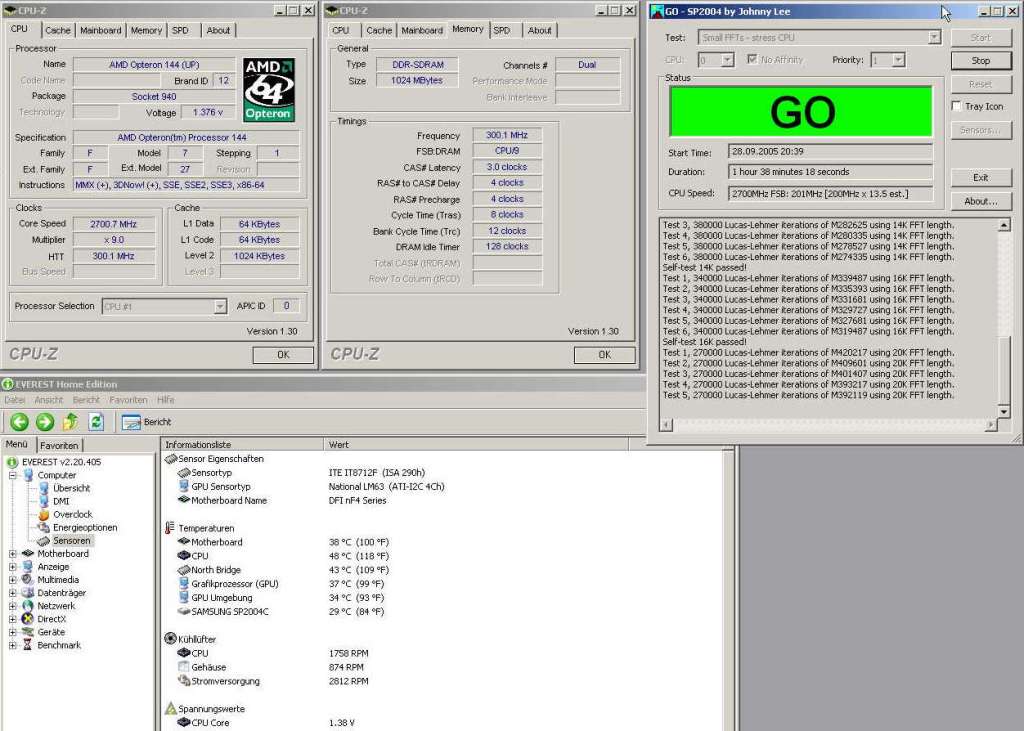
Task: Click the AMD64 Opteron logo in CPU-Z
Action: pos(268,89)
